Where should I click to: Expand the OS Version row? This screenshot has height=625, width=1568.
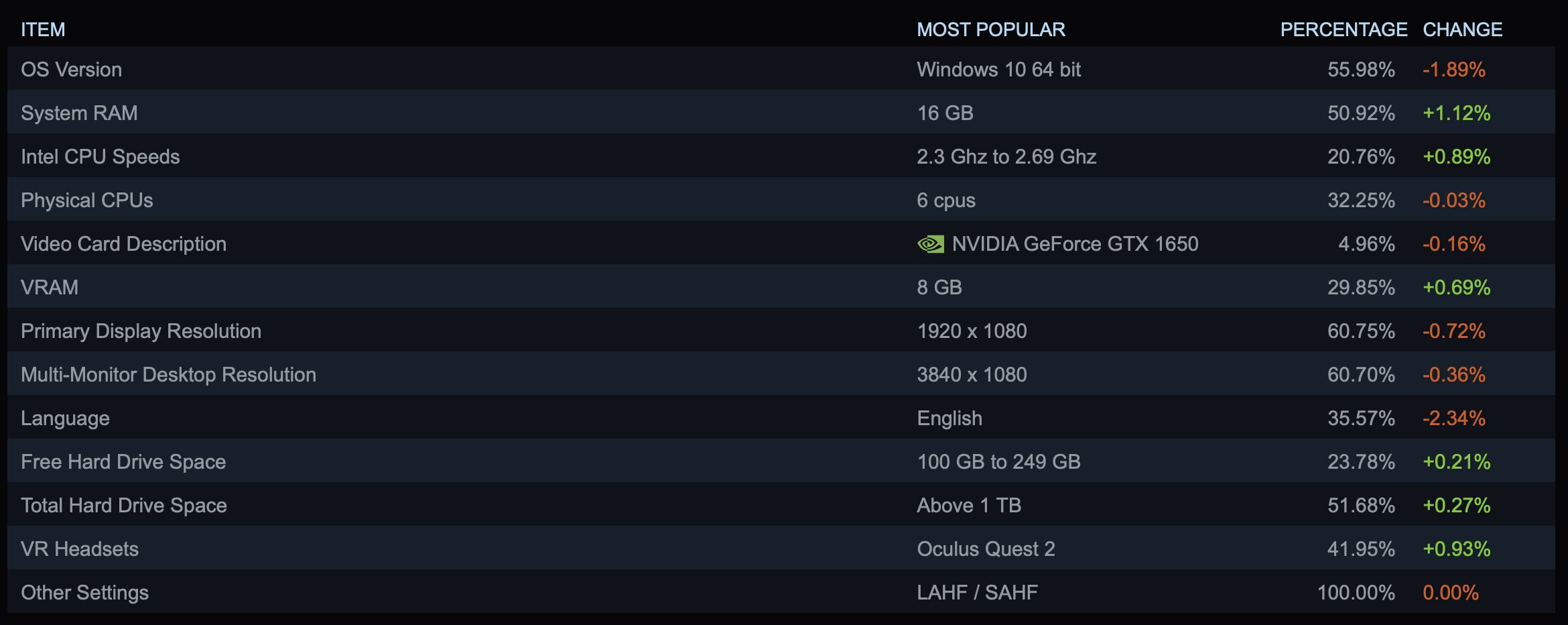781,68
